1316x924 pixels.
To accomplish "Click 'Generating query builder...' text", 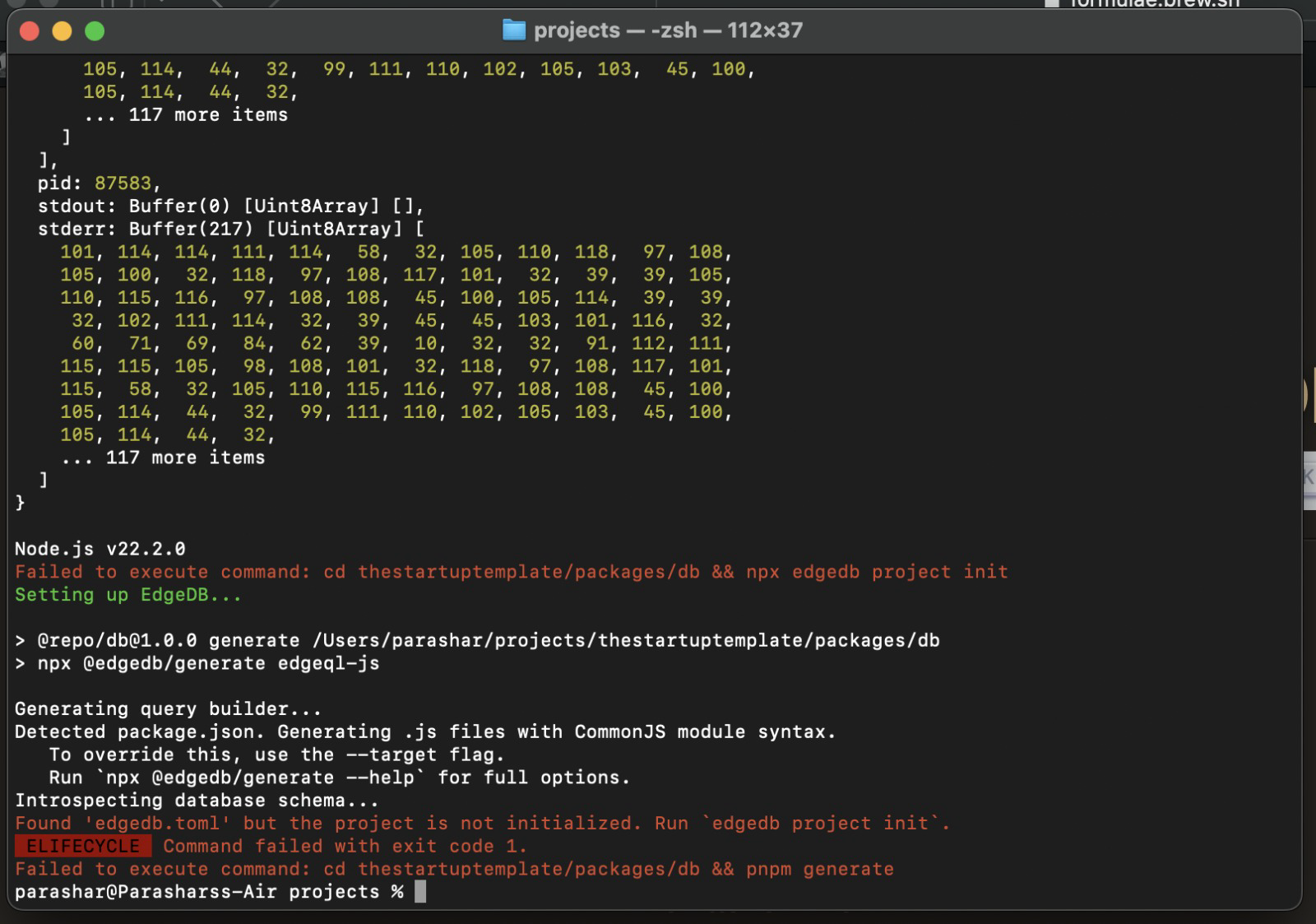I will pyautogui.click(x=168, y=709).
